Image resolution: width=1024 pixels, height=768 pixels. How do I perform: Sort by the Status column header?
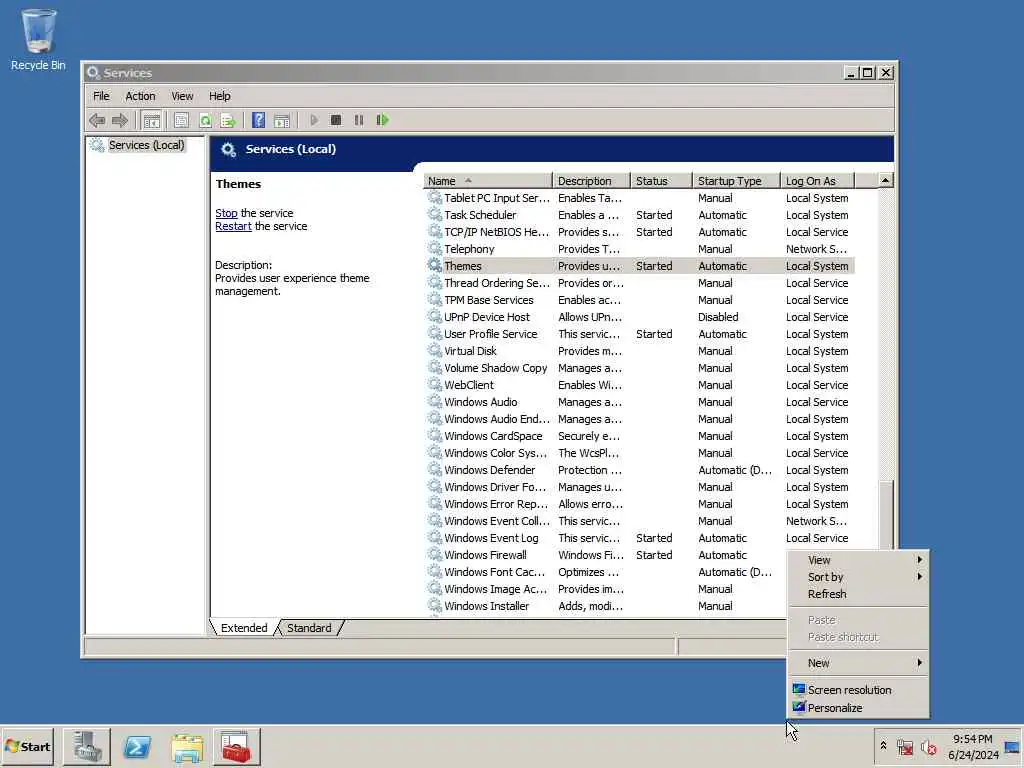coord(661,181)
